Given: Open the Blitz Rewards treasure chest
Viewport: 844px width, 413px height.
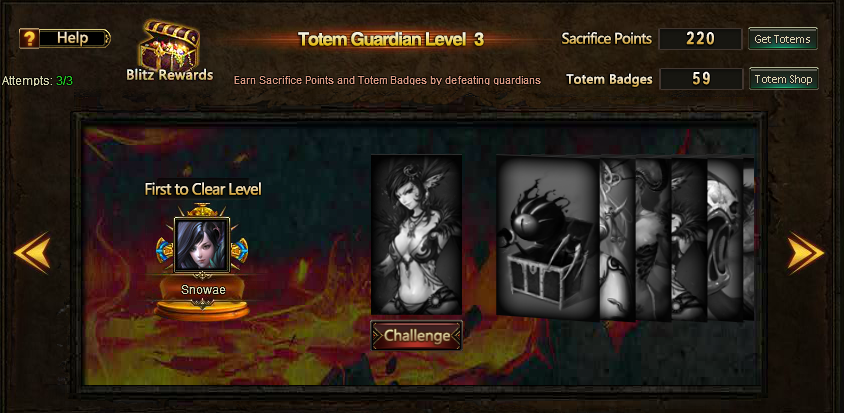Looking at the screenshot, I should click(x=169, y=45).
